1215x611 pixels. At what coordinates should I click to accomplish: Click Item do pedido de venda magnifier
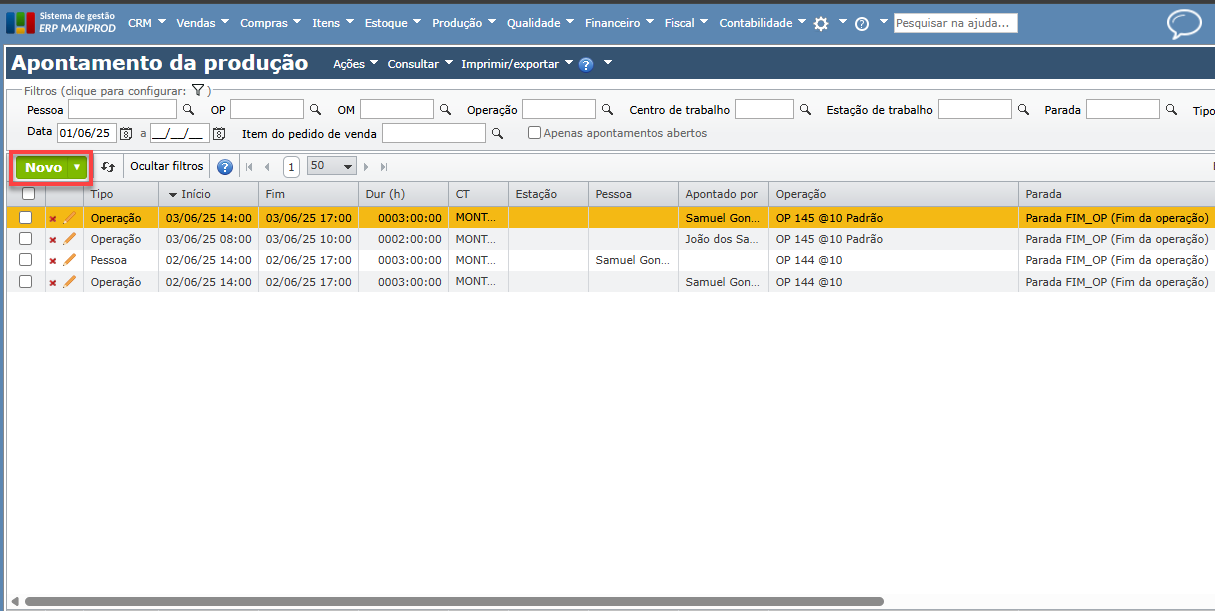(497, 133)
